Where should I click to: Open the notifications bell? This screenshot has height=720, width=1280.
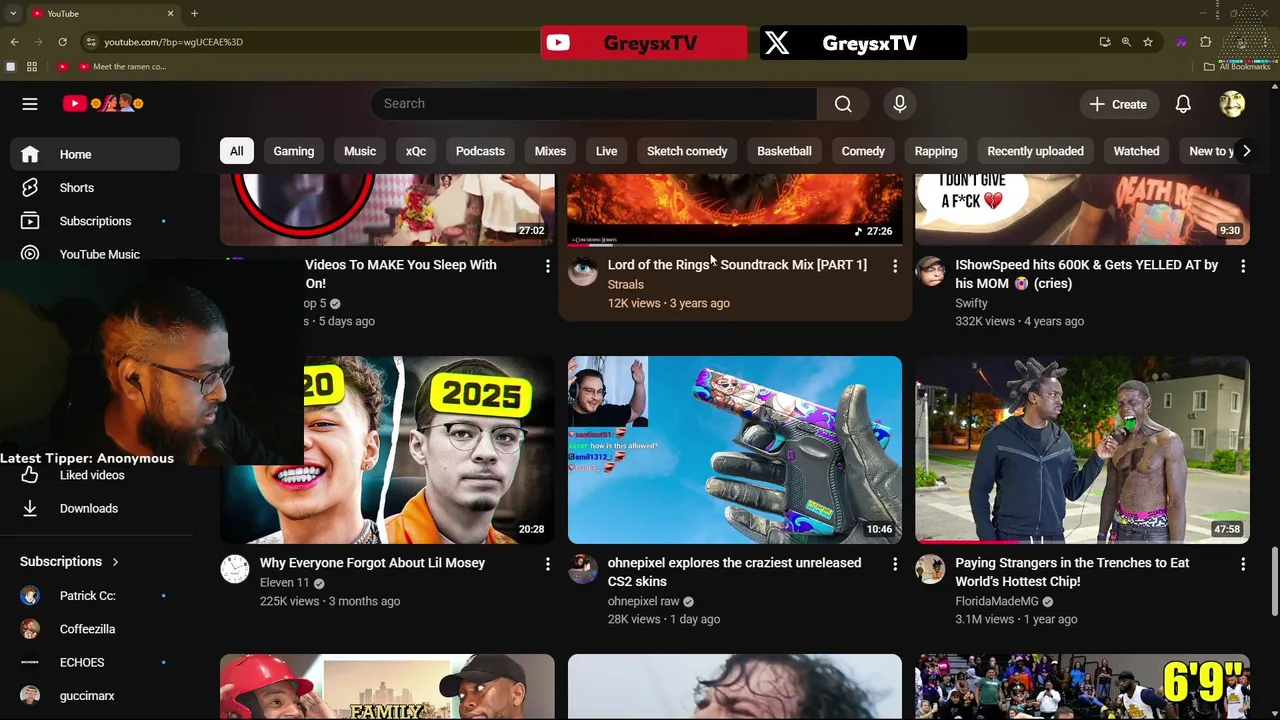coord(1183,104)
